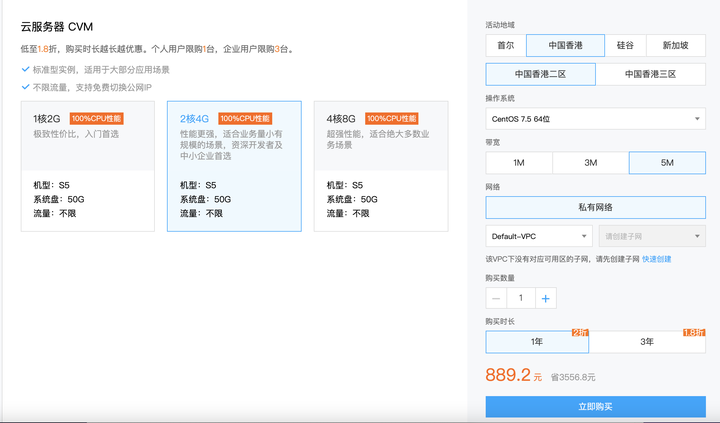
Task: Select the 2核4G server plan card
Action: click(234, 166)
